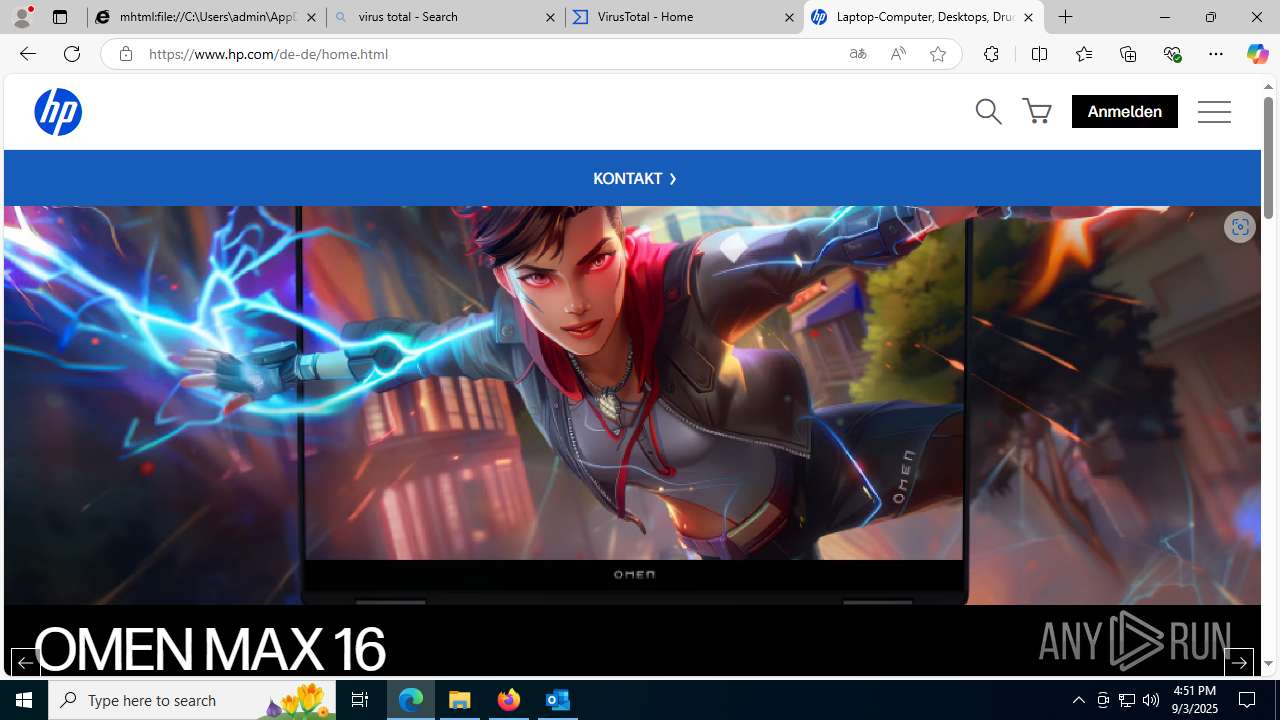Open Task View
This screenshot has height=720, width=1280.
coord(360,700)
